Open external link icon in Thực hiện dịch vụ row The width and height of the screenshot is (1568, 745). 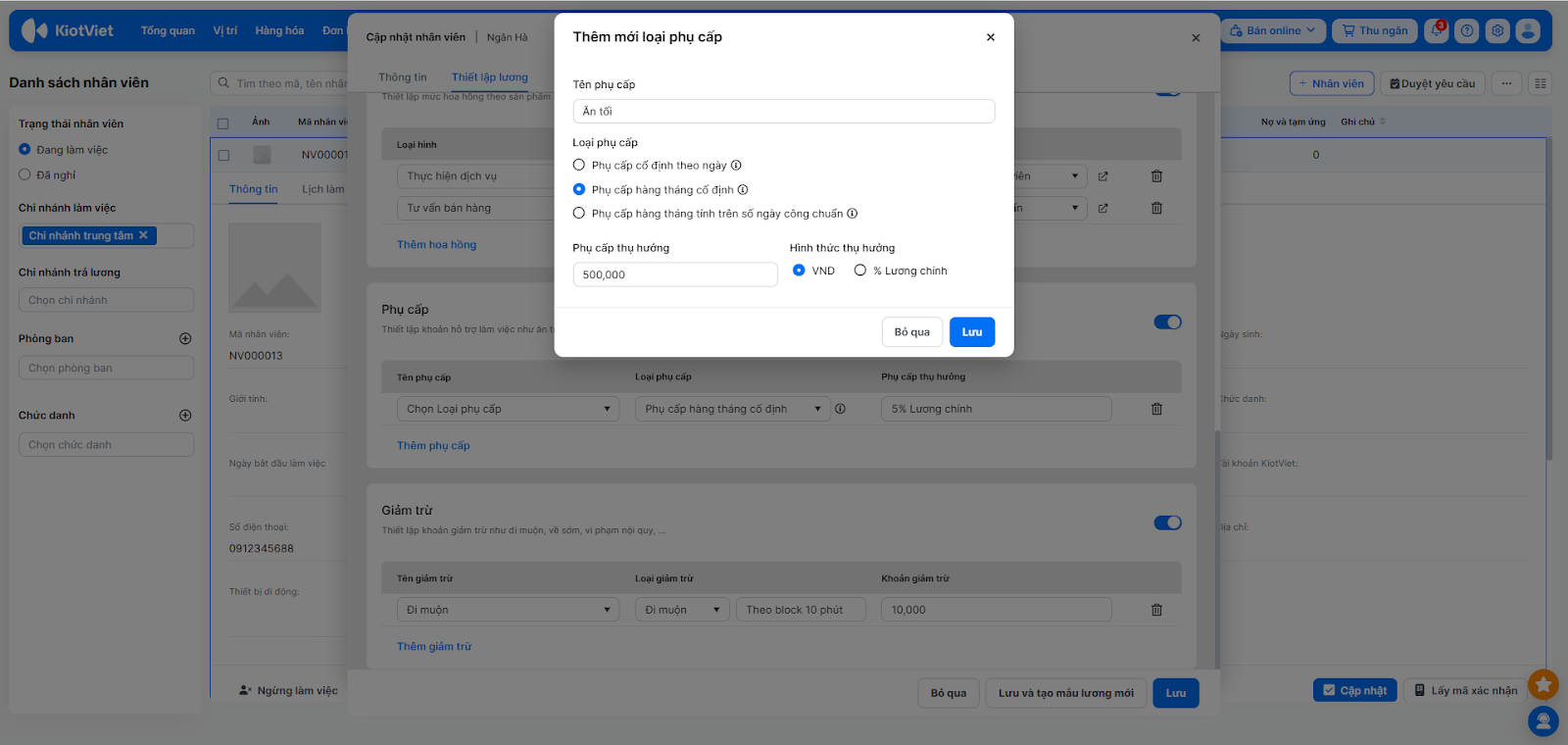click(1102, 176)
